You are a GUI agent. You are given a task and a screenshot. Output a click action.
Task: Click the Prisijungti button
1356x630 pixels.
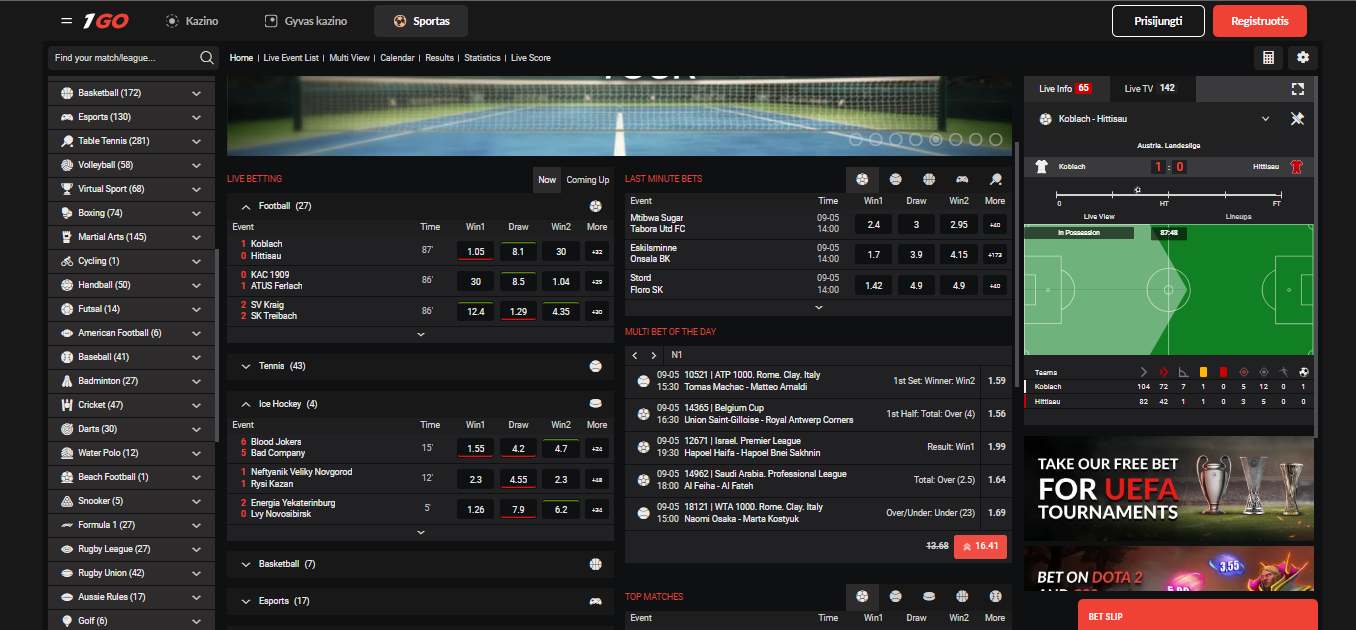pos(1158,21)
